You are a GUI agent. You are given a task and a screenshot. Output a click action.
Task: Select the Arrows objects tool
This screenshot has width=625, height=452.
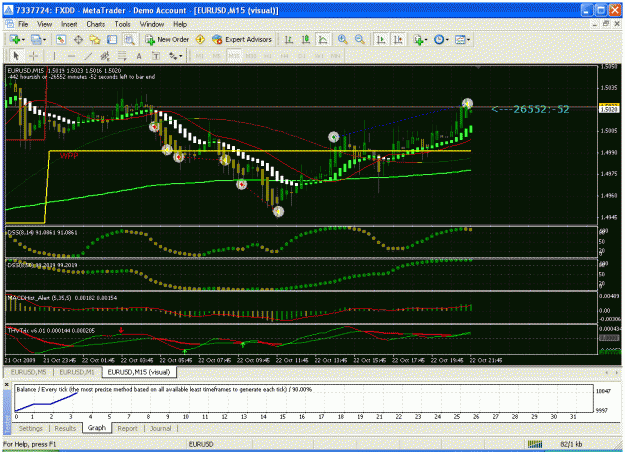[173, 56]
